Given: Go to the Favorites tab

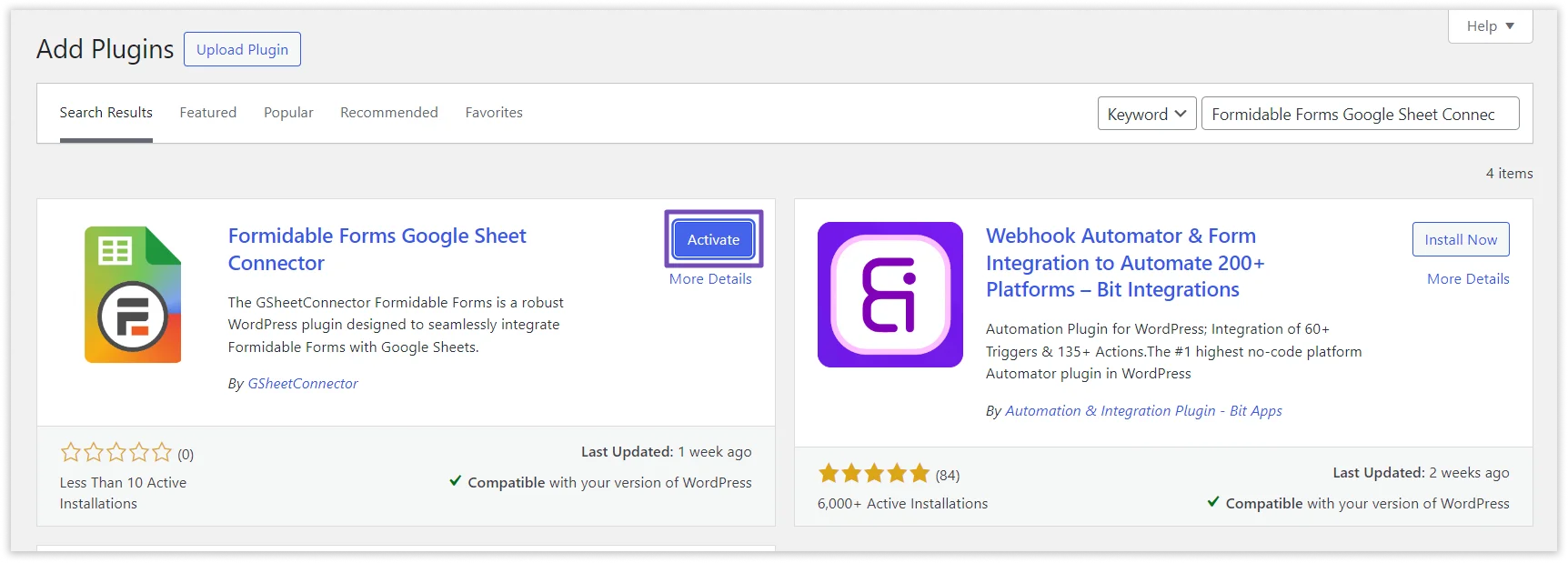Looking at the screenshot, I should [494, 113].
